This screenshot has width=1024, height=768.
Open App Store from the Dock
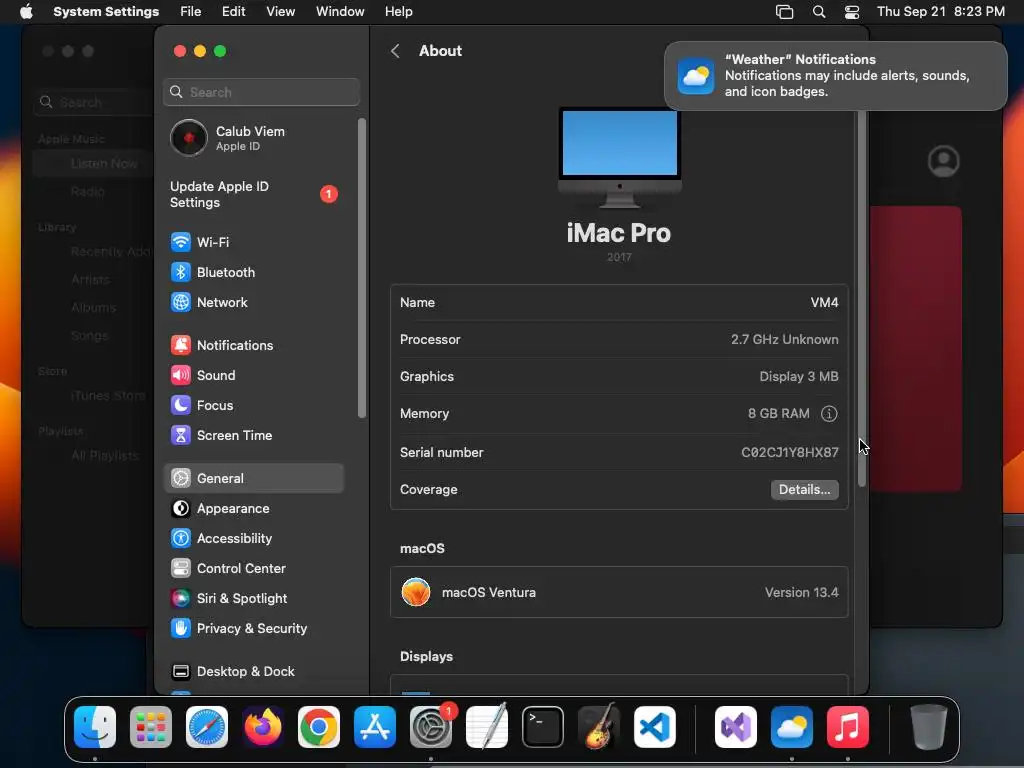375,727
